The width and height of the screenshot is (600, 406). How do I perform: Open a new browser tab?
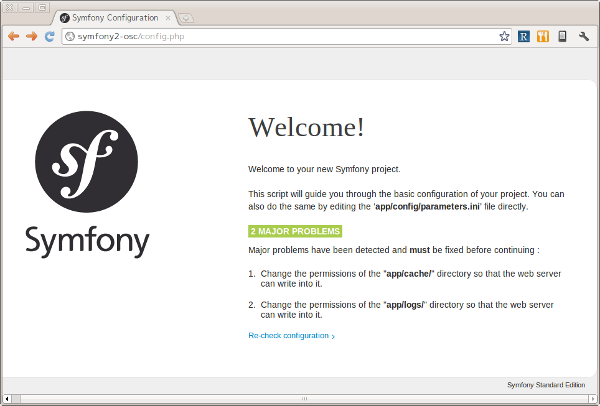tap(186, 18)
